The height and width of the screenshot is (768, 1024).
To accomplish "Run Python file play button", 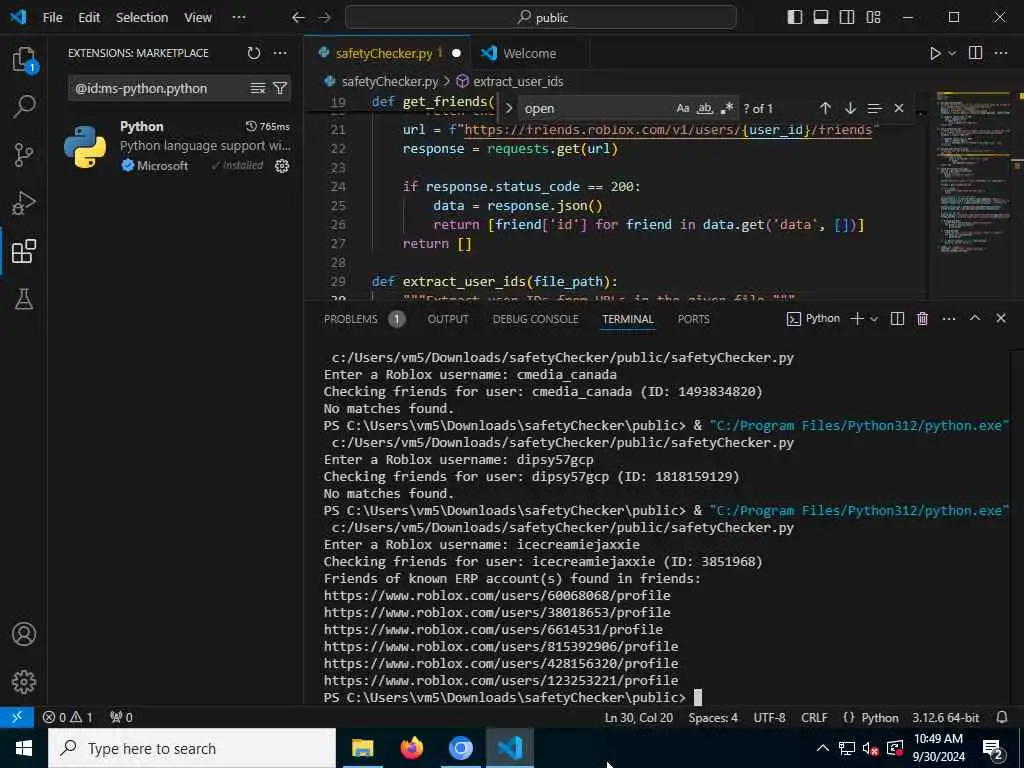I will pos(935,54).
